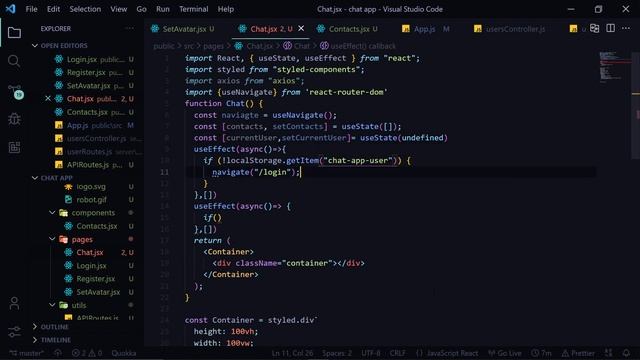Click the code minimap preview

(614, 67)
